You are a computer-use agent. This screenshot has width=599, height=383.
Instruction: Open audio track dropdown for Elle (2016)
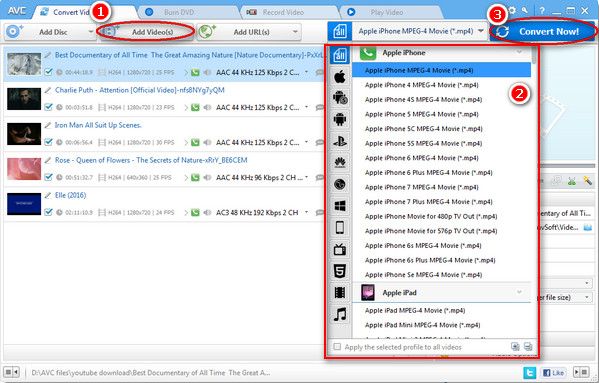[306, 212]
